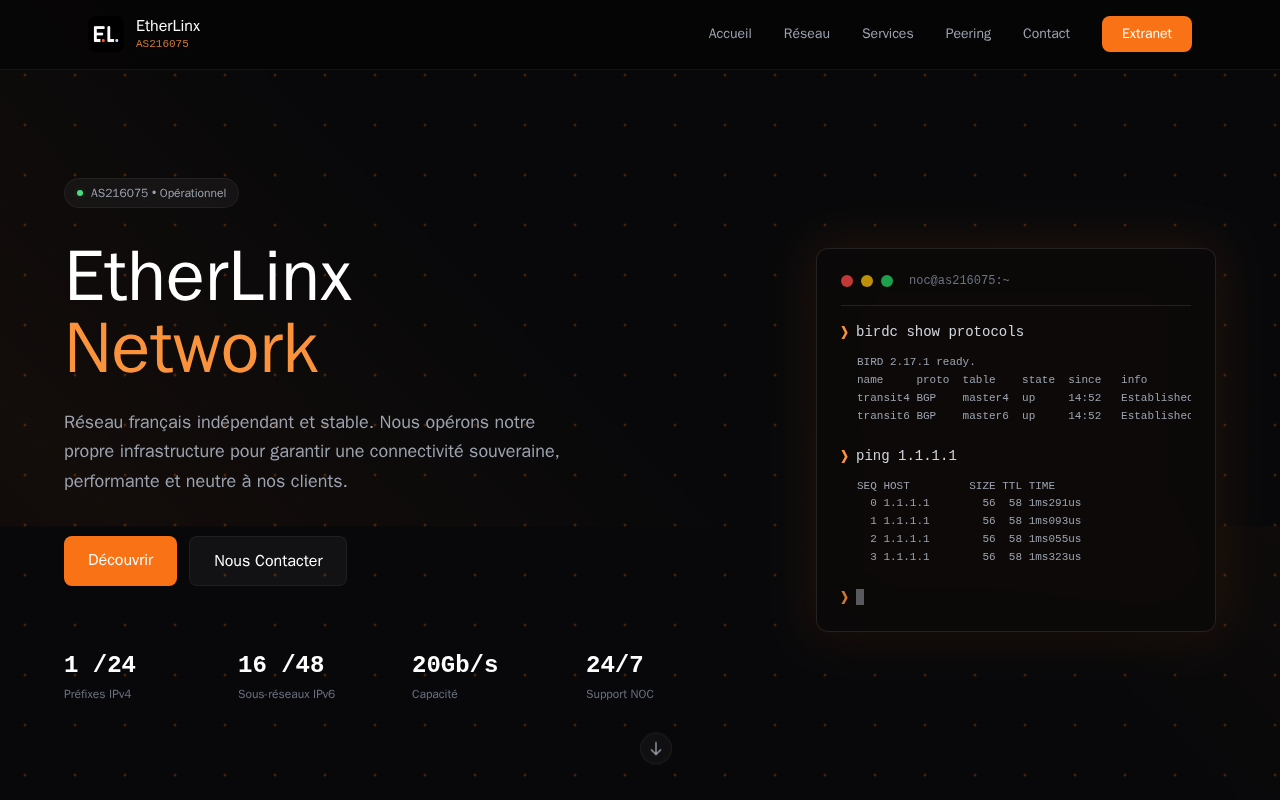
Task: Click the yellow terminal window dot
Action: point(867,281)
